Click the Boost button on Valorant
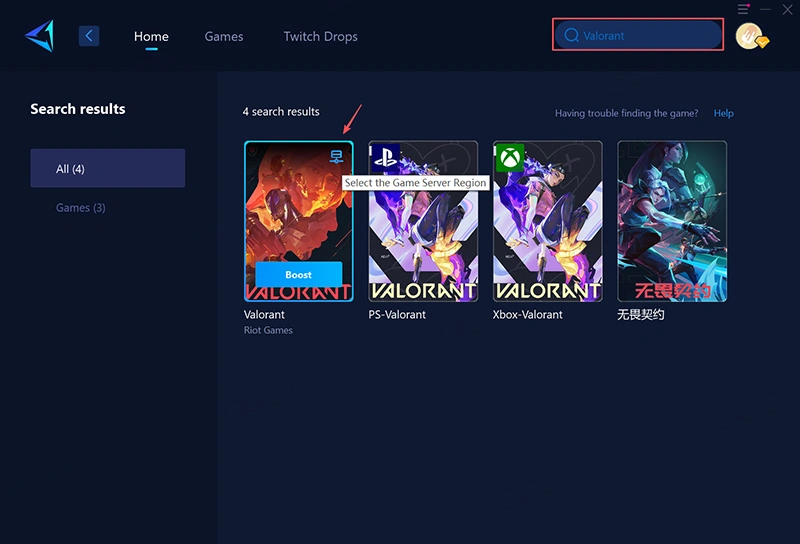 click(x=298, y=275)
